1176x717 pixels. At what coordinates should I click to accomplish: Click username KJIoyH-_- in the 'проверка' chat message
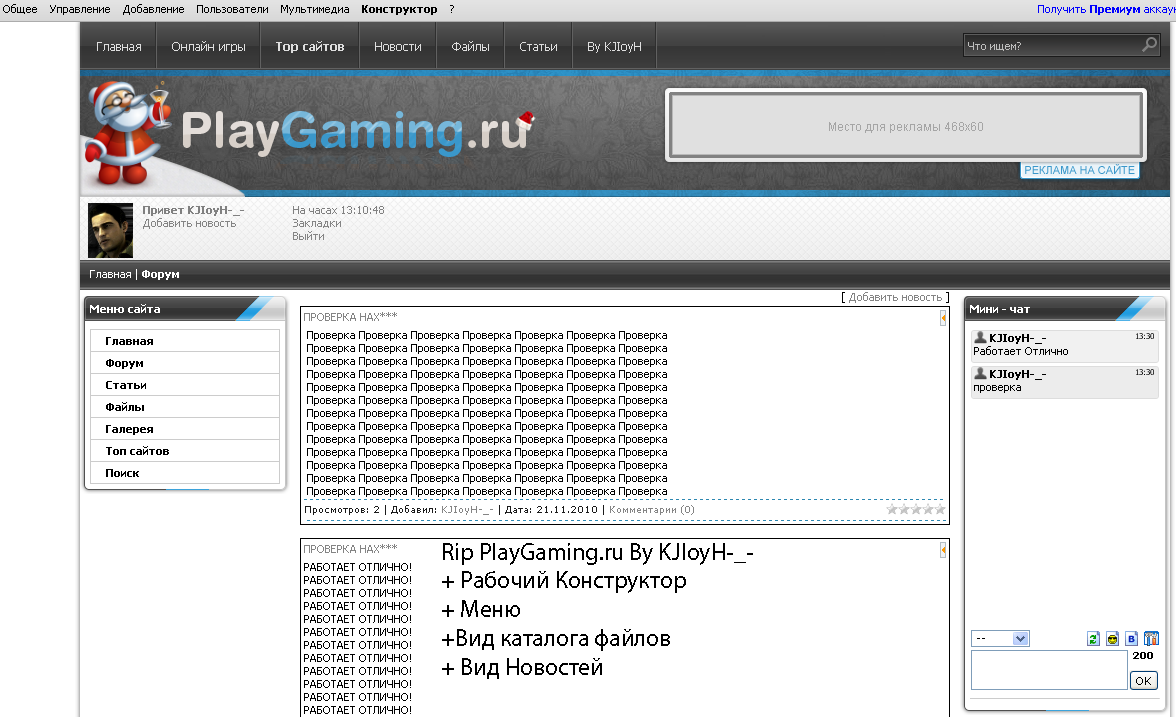pyautogui.click(x=1018, y=374)
